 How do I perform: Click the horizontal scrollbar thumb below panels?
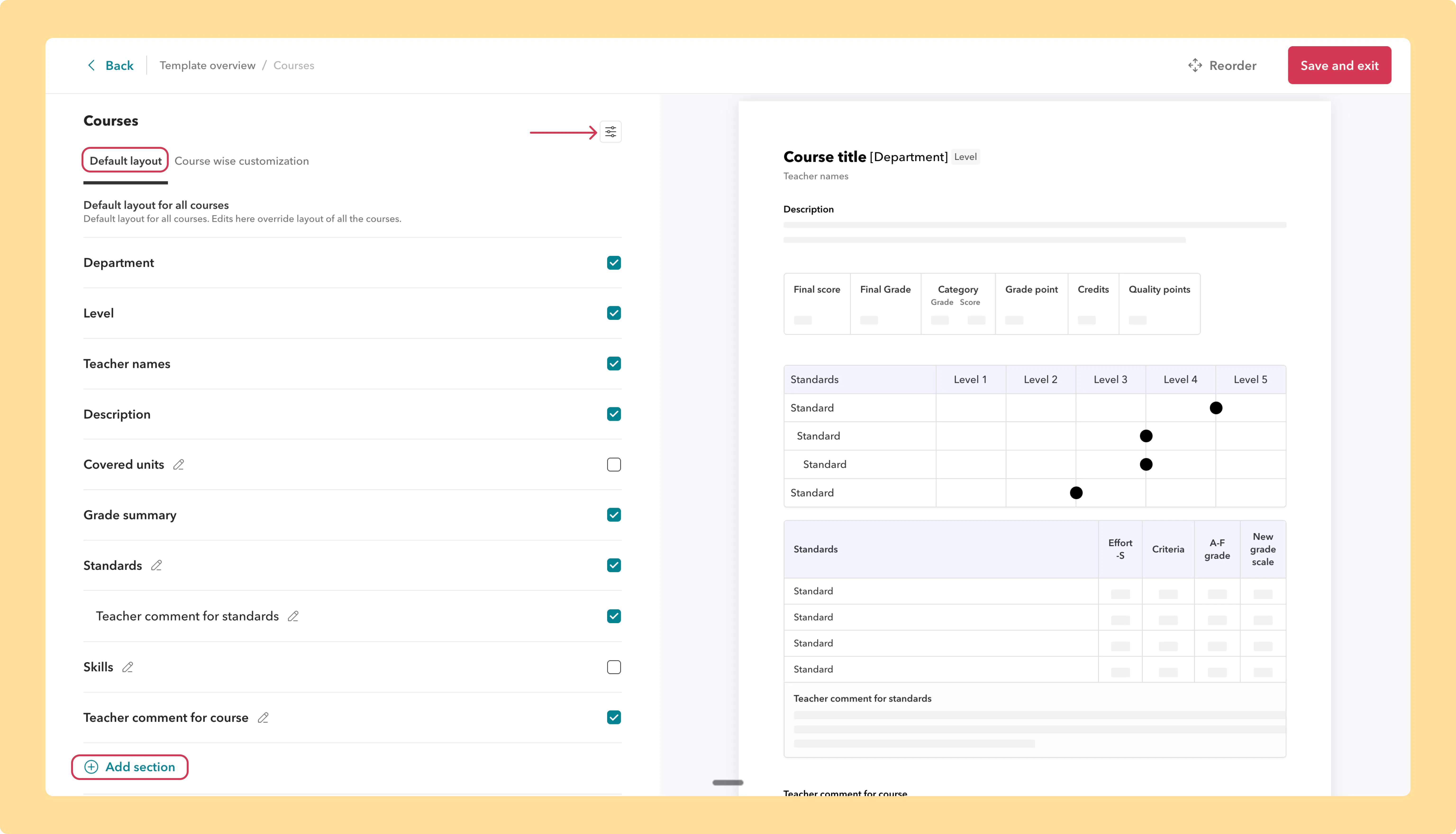pos(728,782)
